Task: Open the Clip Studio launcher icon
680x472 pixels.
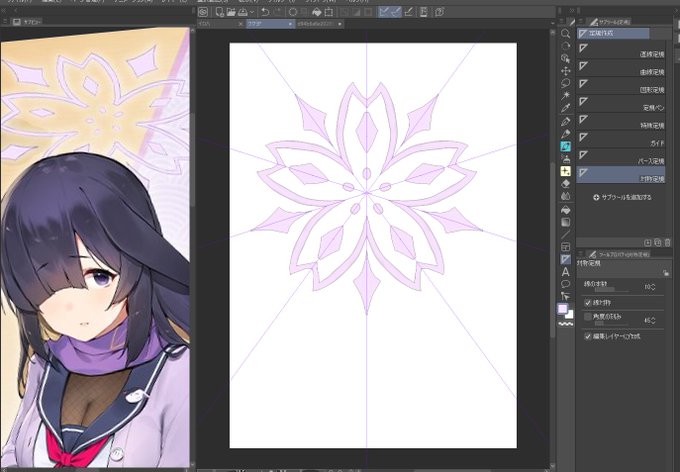Action: [x=203, y=12]
